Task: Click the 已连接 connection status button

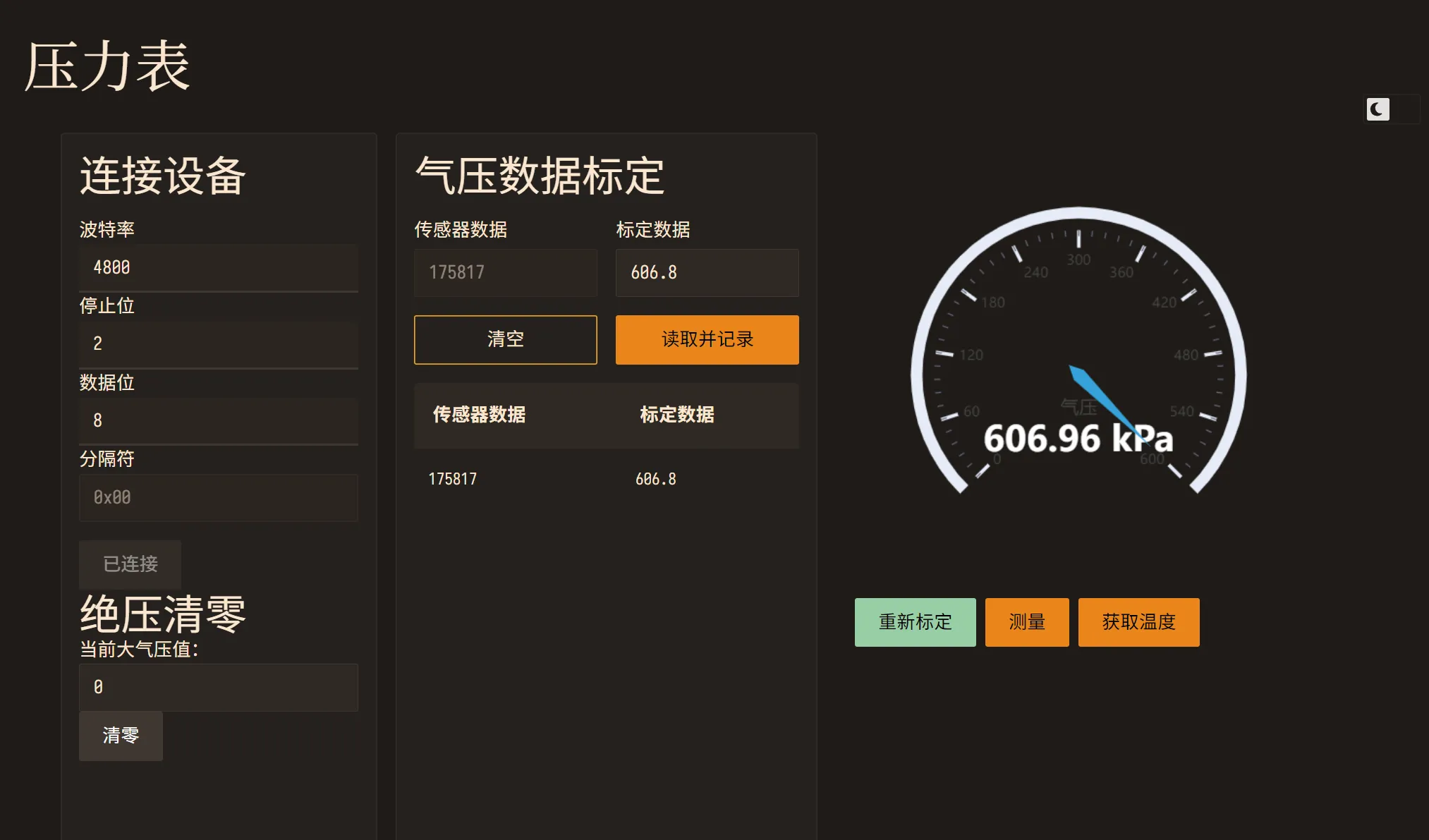Action: (x=130, y=564)
